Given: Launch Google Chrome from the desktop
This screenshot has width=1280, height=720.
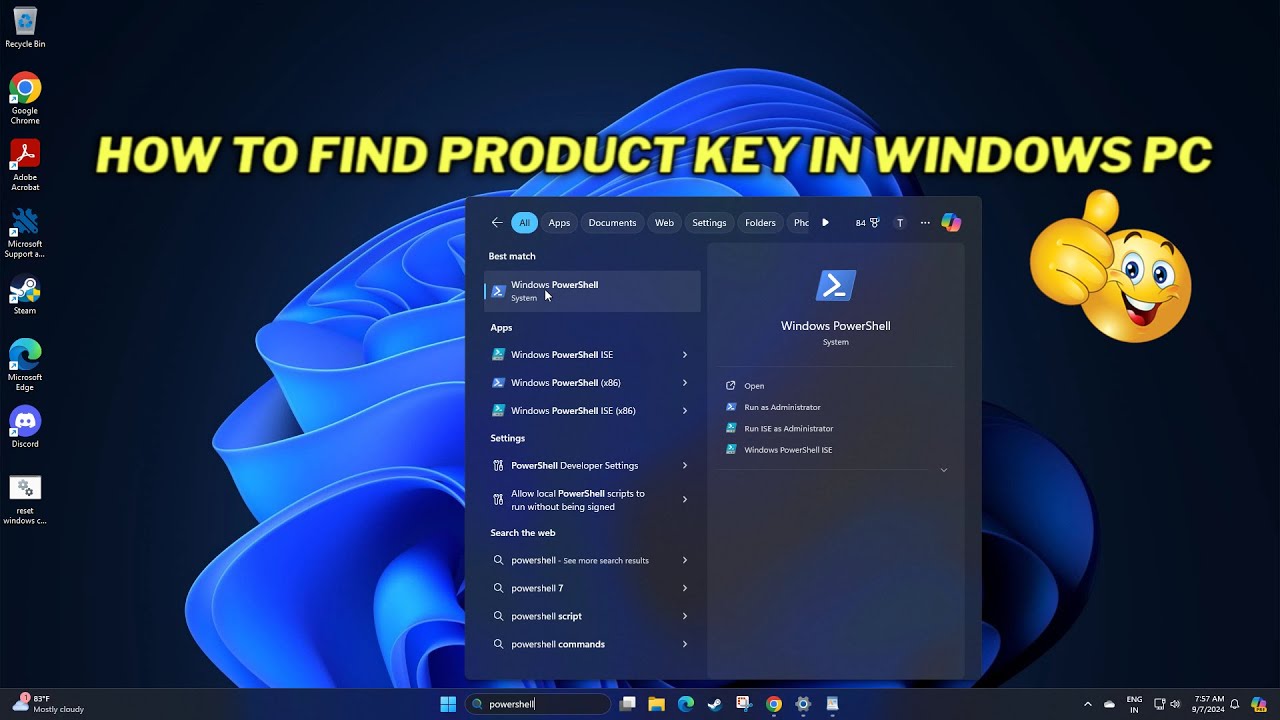Looking at the screenshot, I should tap(25, 98).
